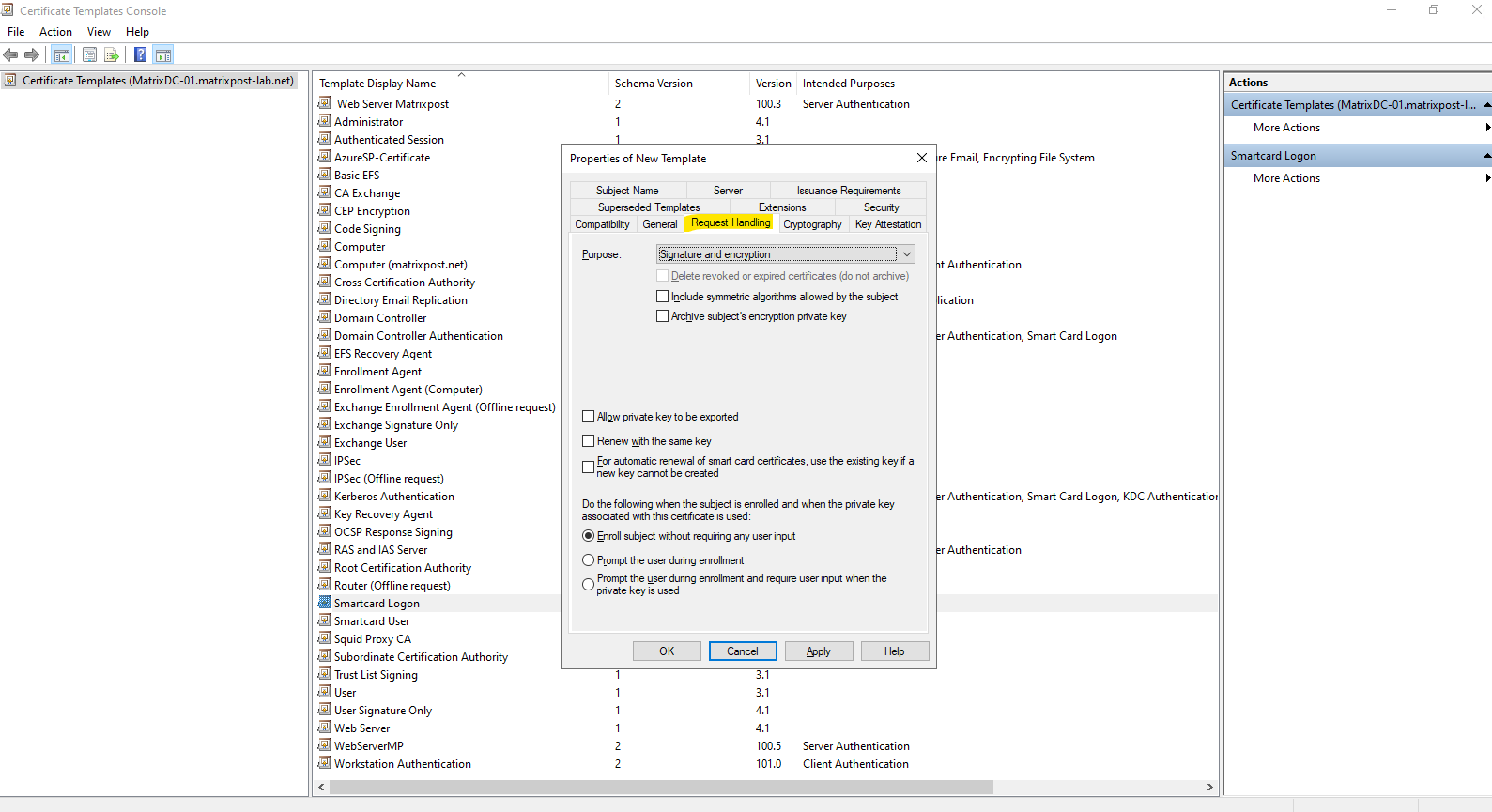Screen dimensions: 1492x812
Task: Check Archive subject's encryption private key
Action: (x=663, y=316)
